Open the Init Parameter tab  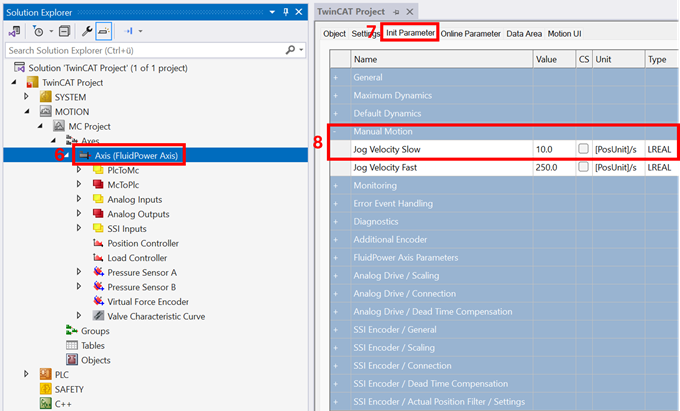(x=410, y=33)
